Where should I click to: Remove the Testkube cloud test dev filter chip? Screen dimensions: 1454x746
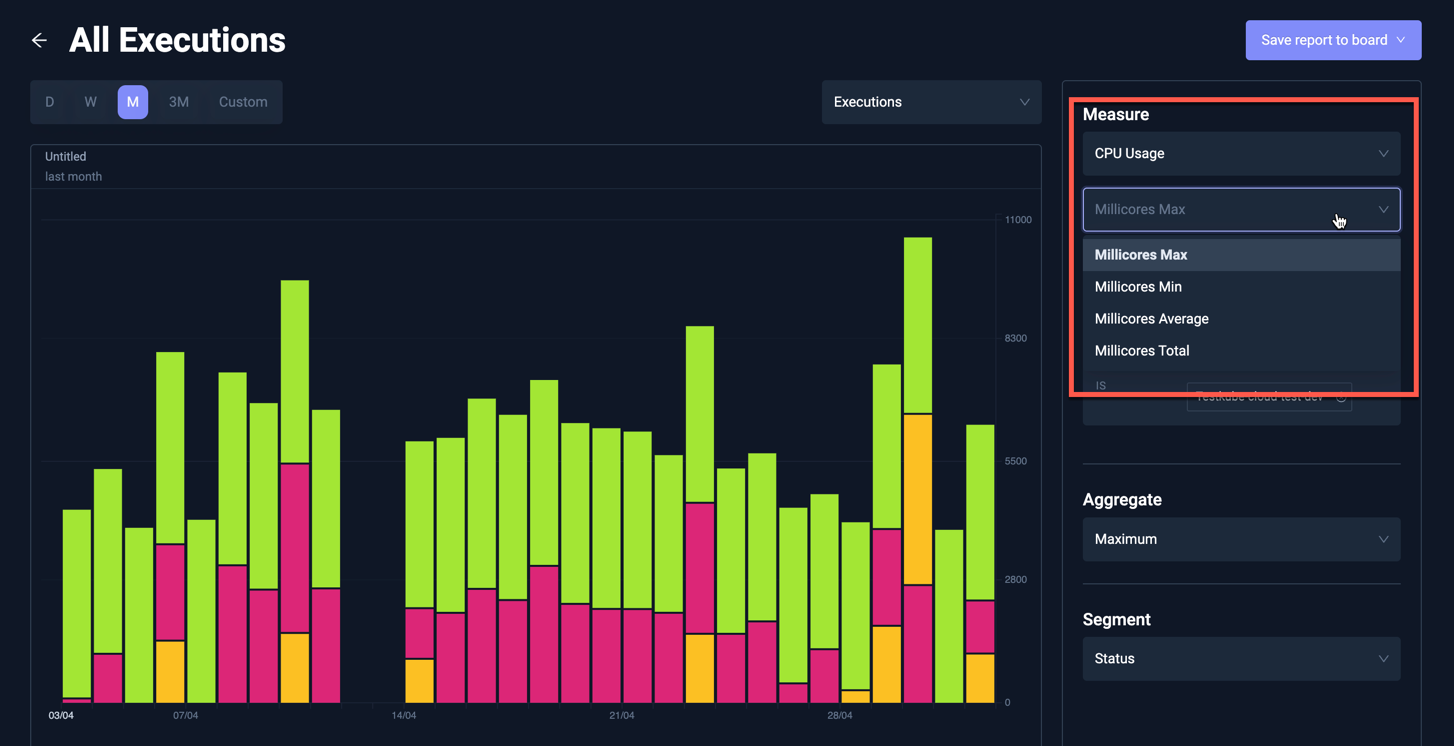tap(1342, 396)
